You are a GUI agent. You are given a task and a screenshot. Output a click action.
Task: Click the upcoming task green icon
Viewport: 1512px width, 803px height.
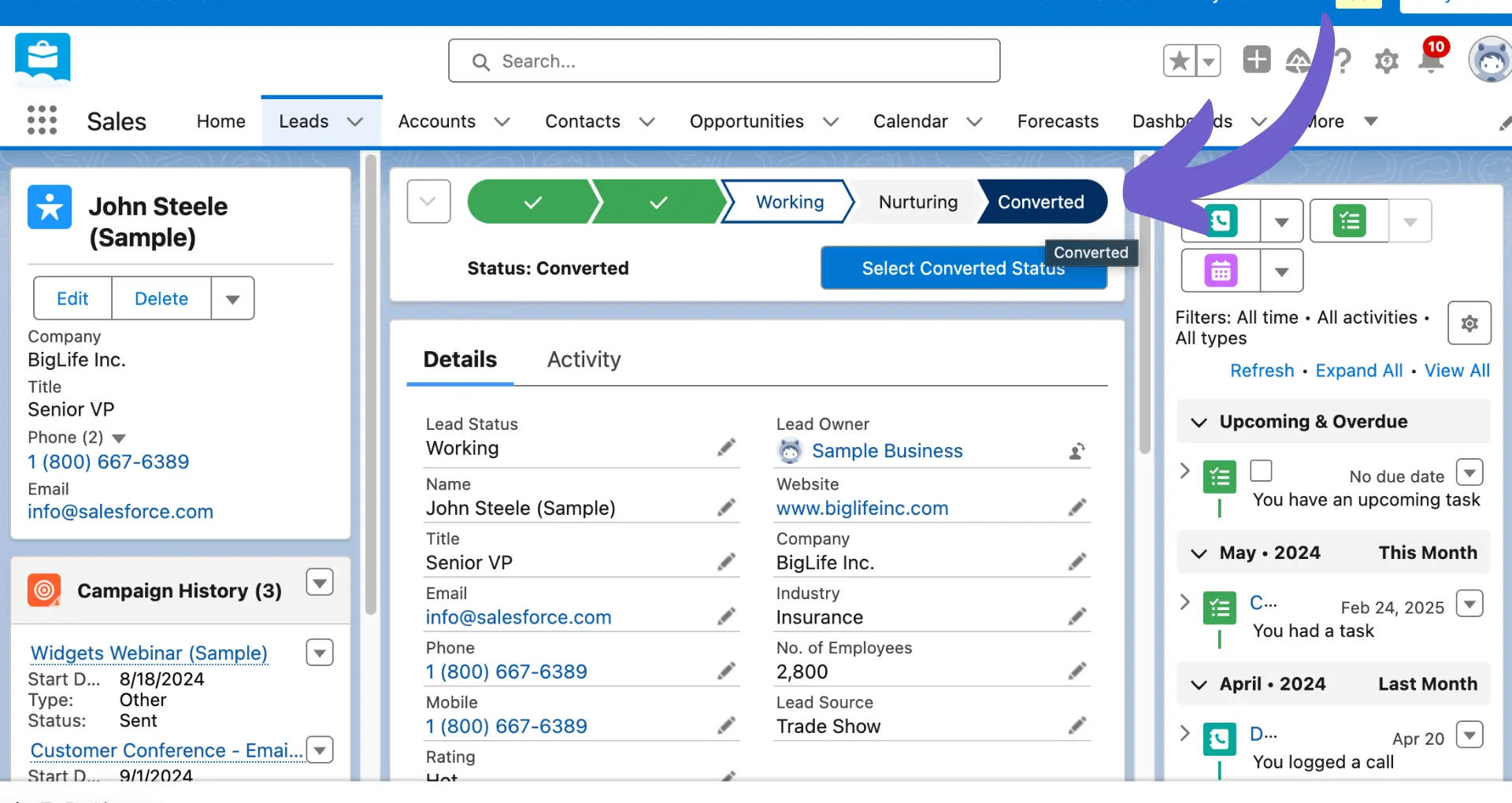pyautogui.click(x=1220, y=477)
